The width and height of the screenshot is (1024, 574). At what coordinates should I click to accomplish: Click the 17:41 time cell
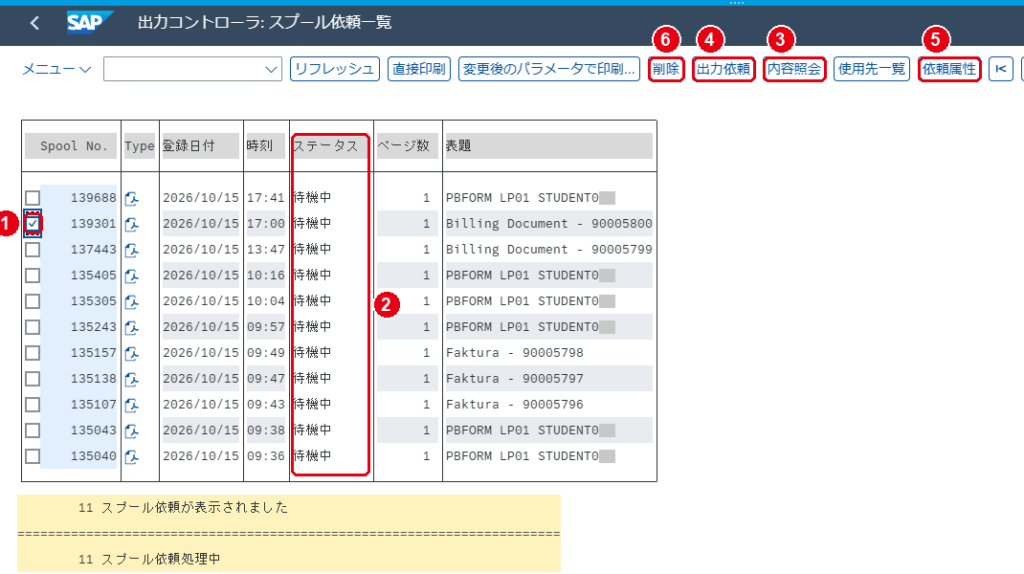266,198
